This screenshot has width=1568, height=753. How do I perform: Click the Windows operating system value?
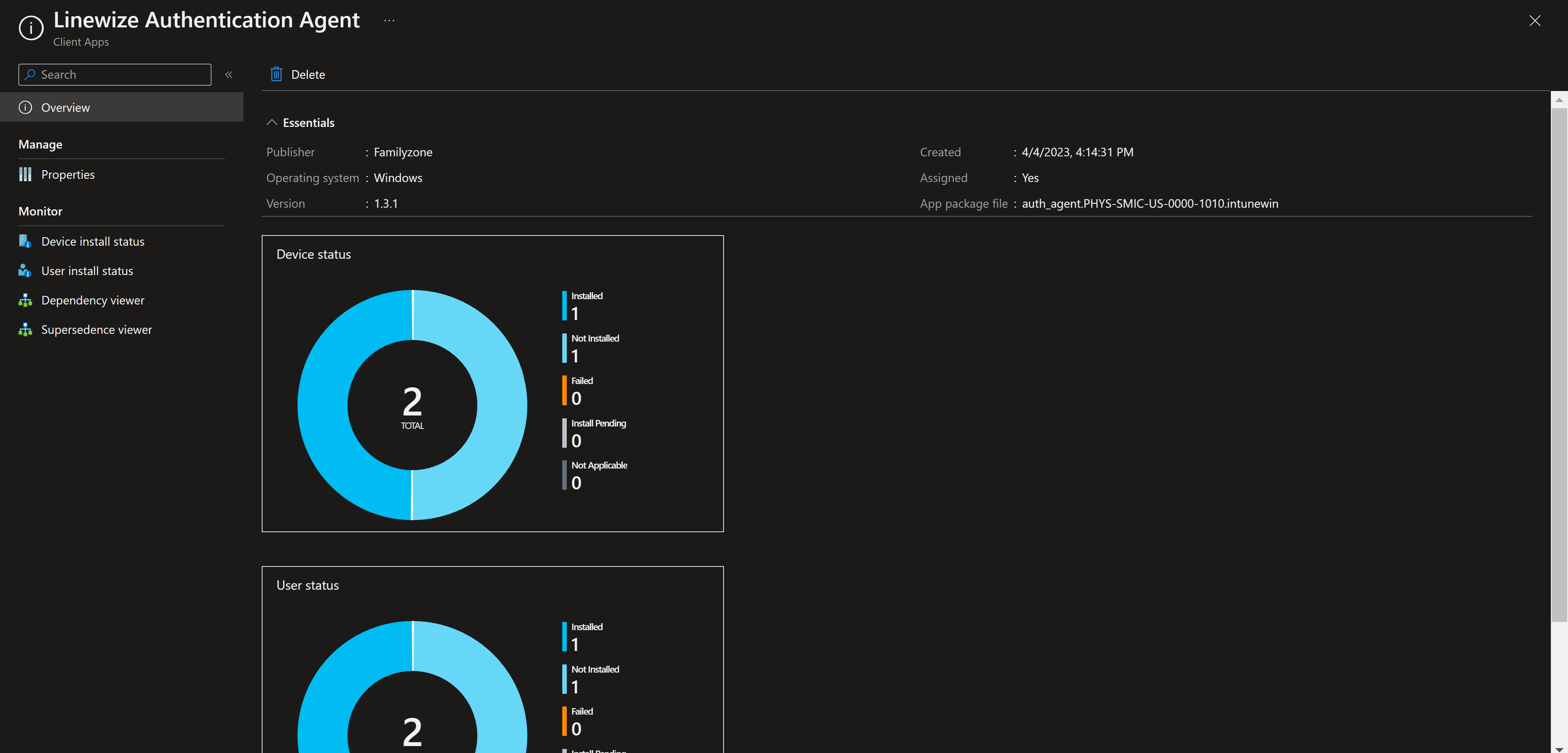[x=398, y=178]
